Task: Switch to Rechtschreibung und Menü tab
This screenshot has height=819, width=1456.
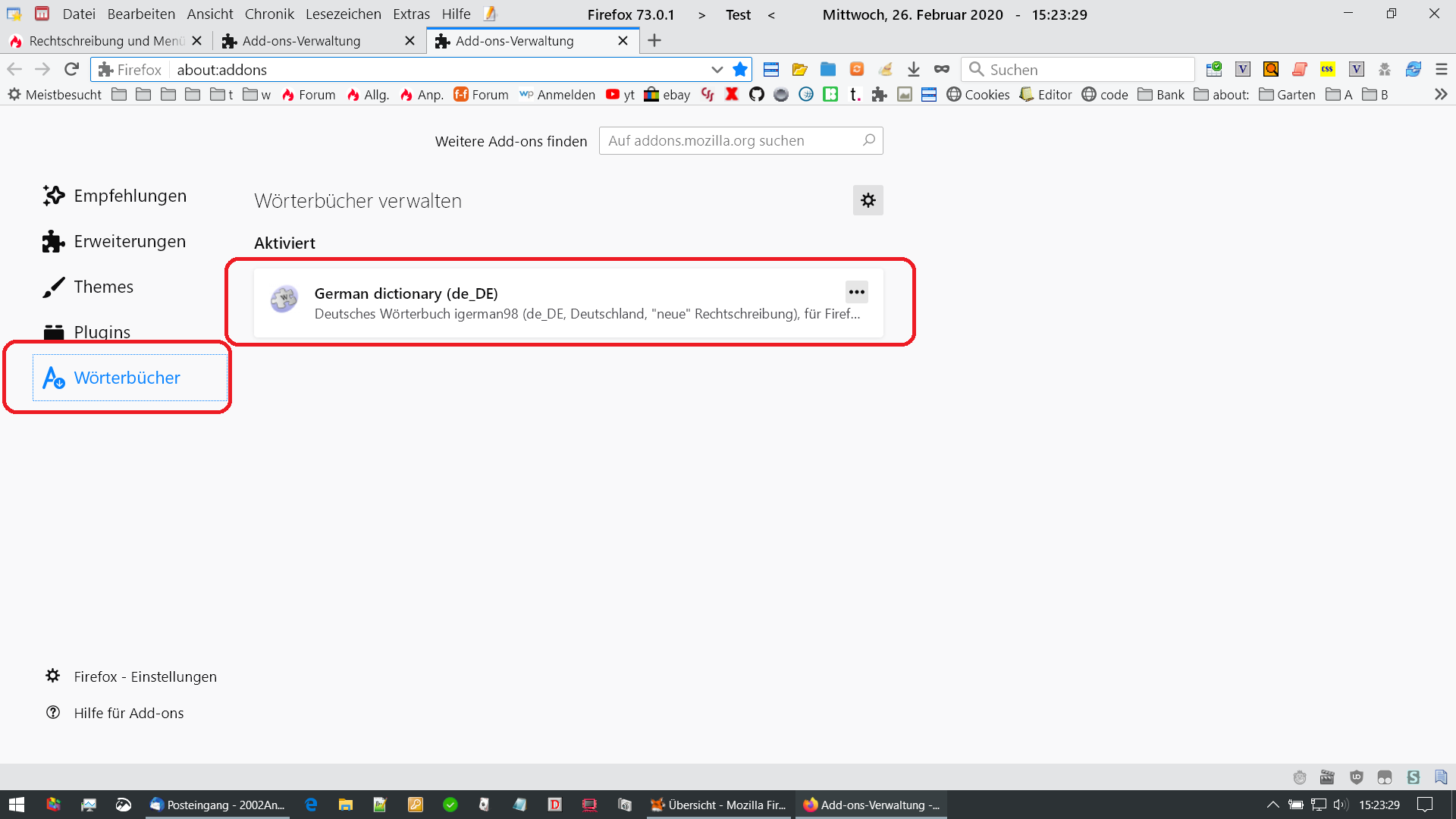Action: (x=106, y=40)
